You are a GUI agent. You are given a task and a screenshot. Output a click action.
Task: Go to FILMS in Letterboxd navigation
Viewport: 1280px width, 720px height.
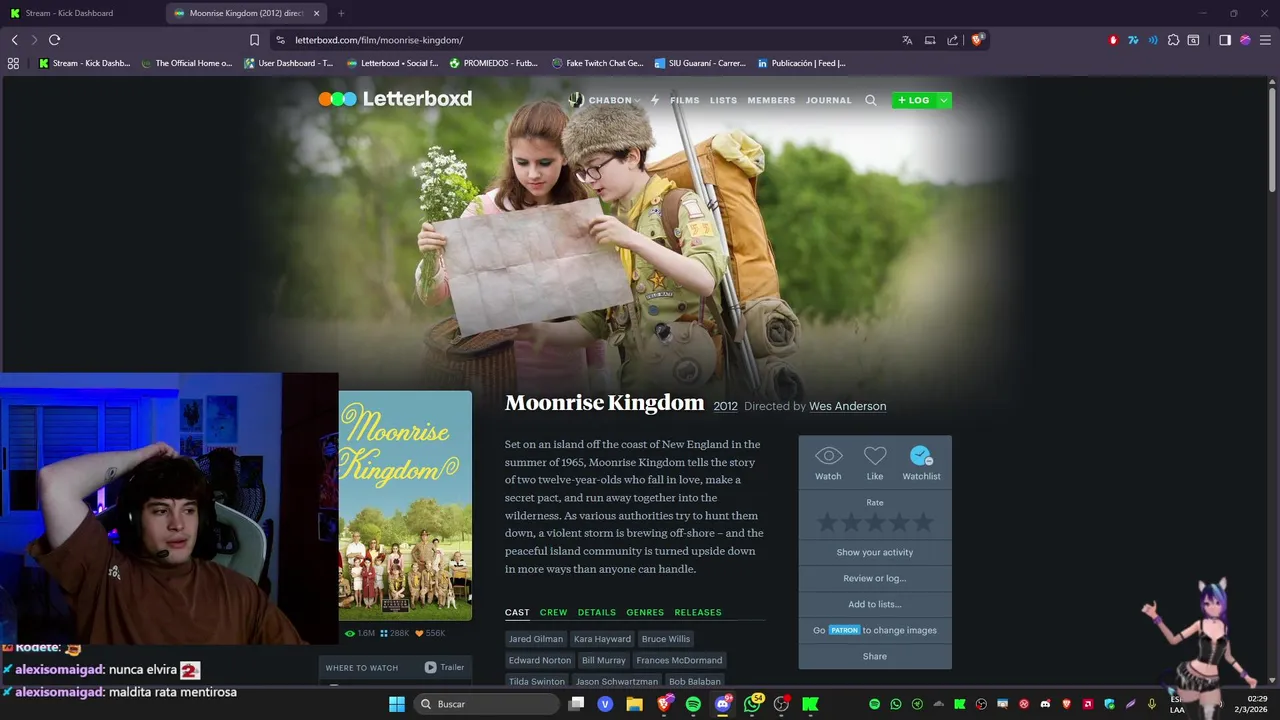coord(685,100)
